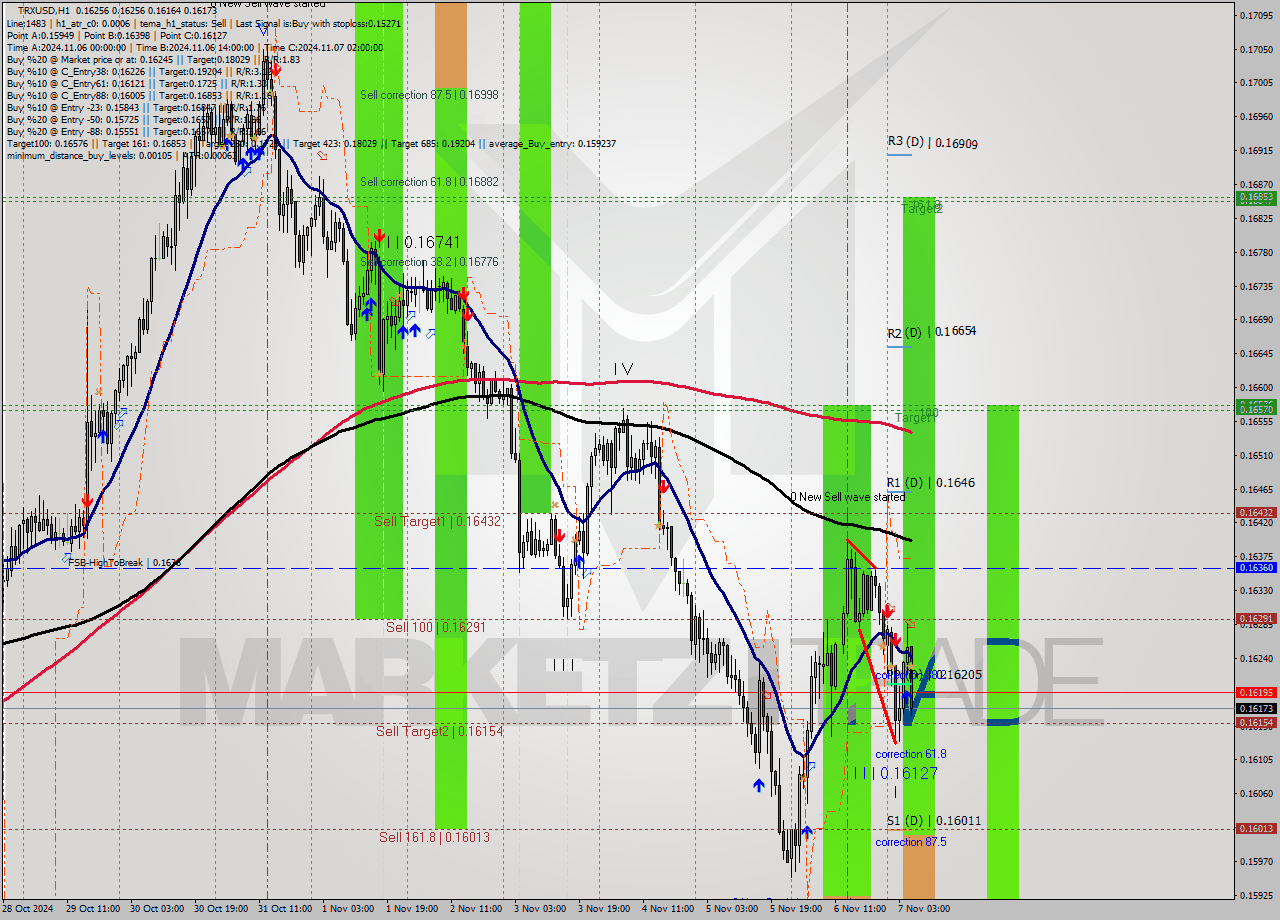Click the 0.17005 price axis label
Viewport: 1280px width, 920px height.
point(1256,83)
